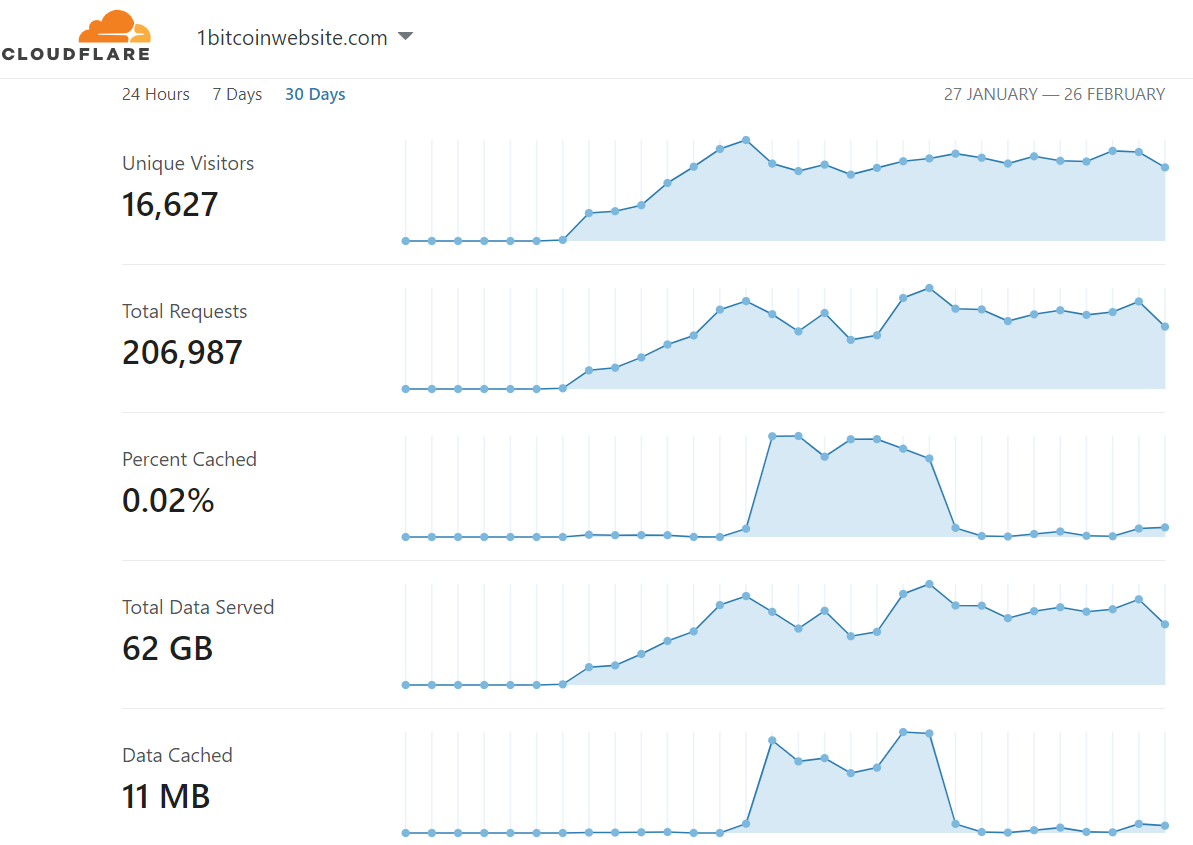The height and width of the screenshot is (845, 1193).
Task: Click the 206,987 total requests figure
Action: pos(182,353)
